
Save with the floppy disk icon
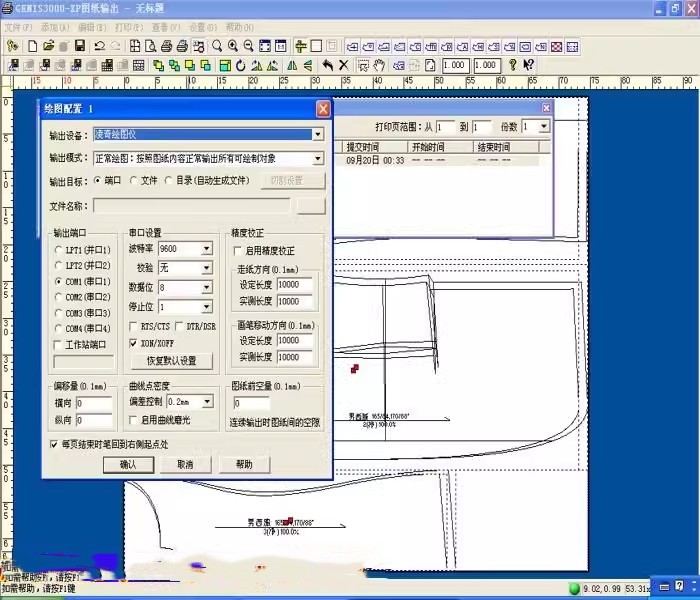point(80,46)
